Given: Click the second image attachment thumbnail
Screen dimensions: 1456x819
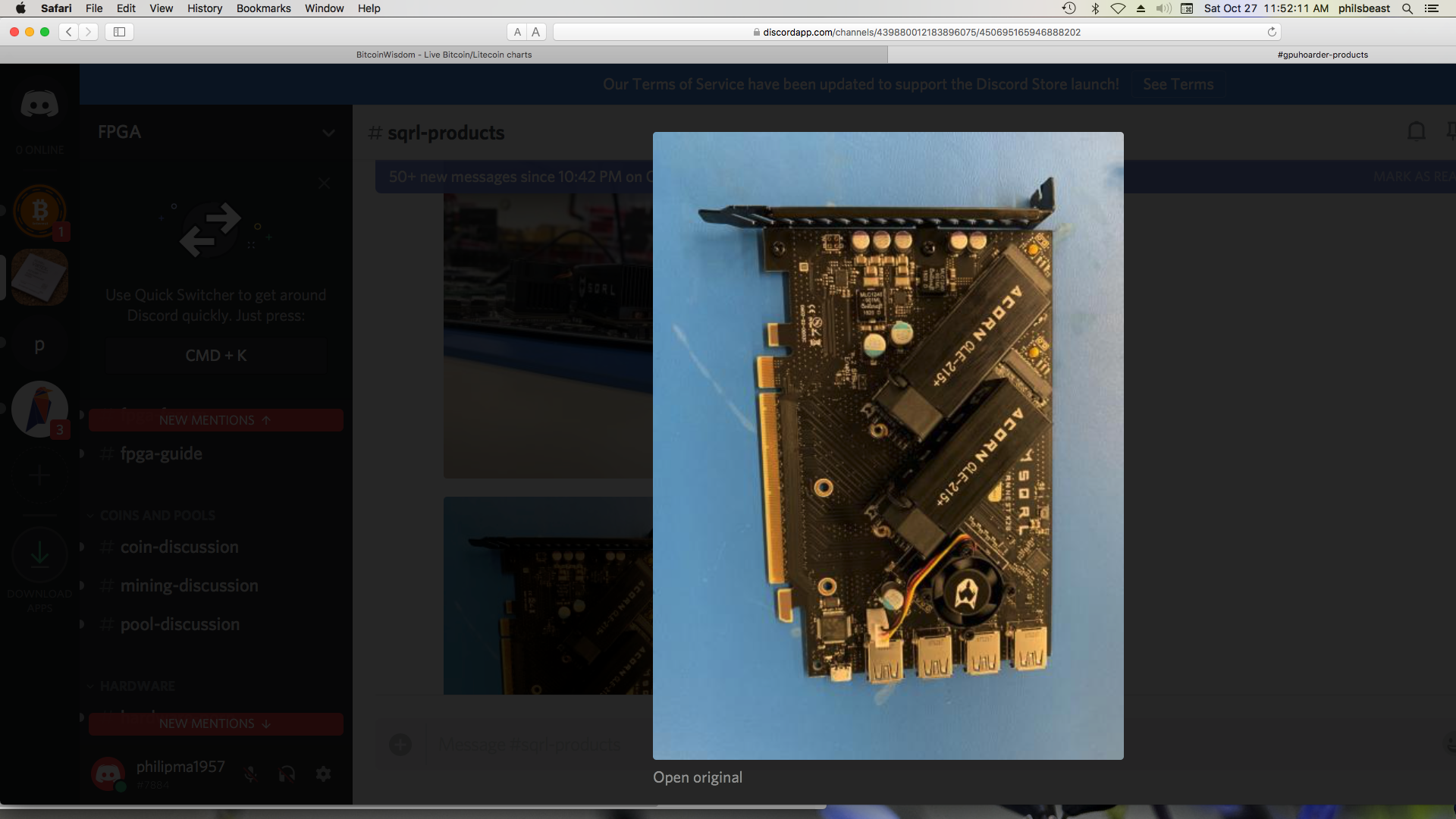Looking at the screenshot, I should coord(548,595).
